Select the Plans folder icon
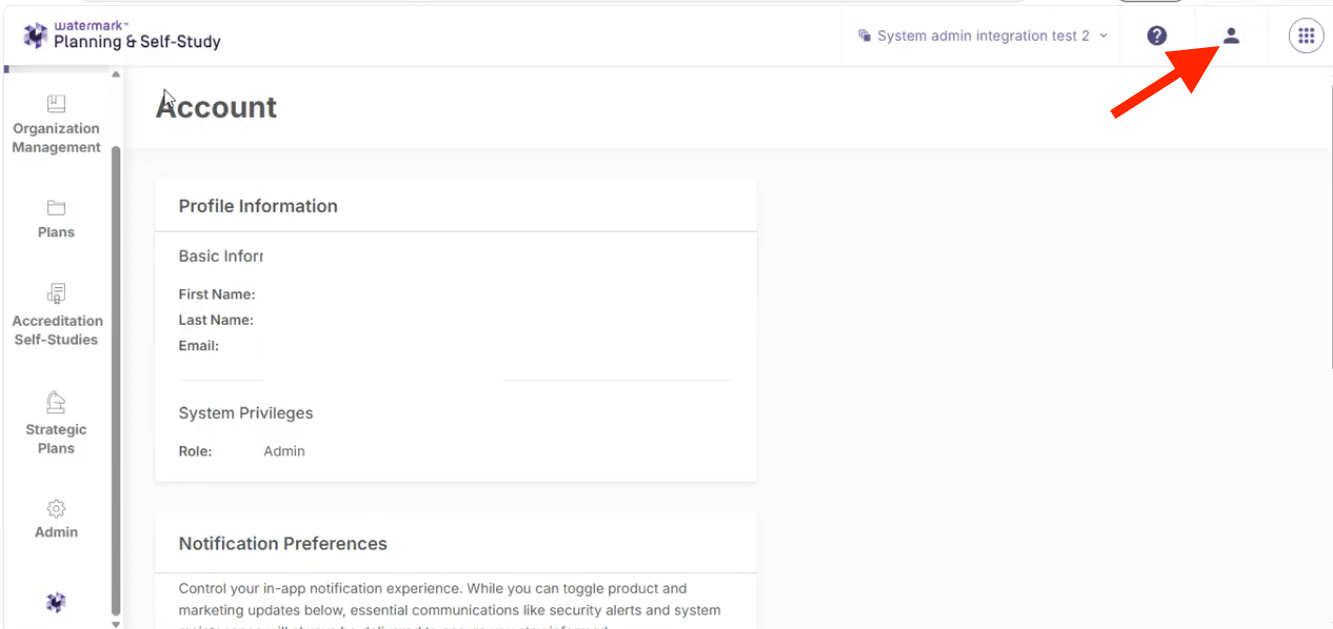The height and width of the screenshot is (629, 1333). (56, 208)
